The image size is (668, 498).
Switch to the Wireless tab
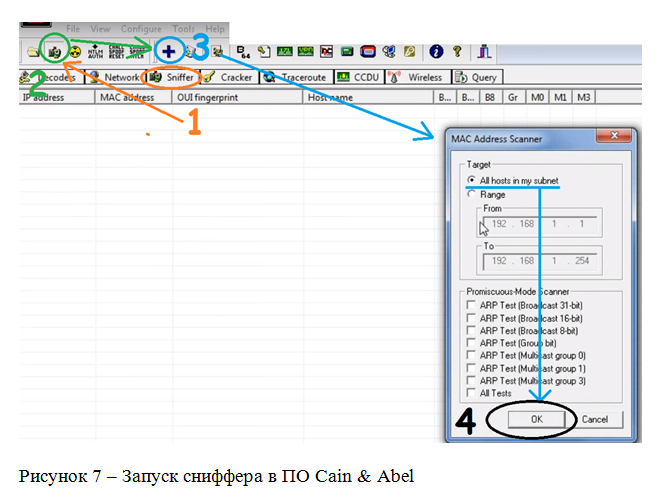(418, 78)
